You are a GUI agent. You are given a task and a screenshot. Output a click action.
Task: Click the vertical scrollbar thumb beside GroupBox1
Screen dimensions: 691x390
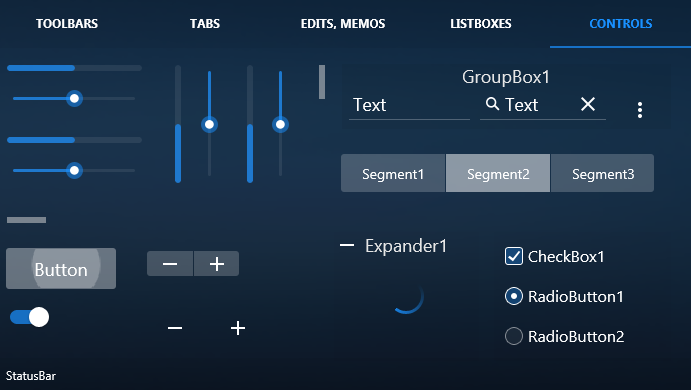[322, 82]
